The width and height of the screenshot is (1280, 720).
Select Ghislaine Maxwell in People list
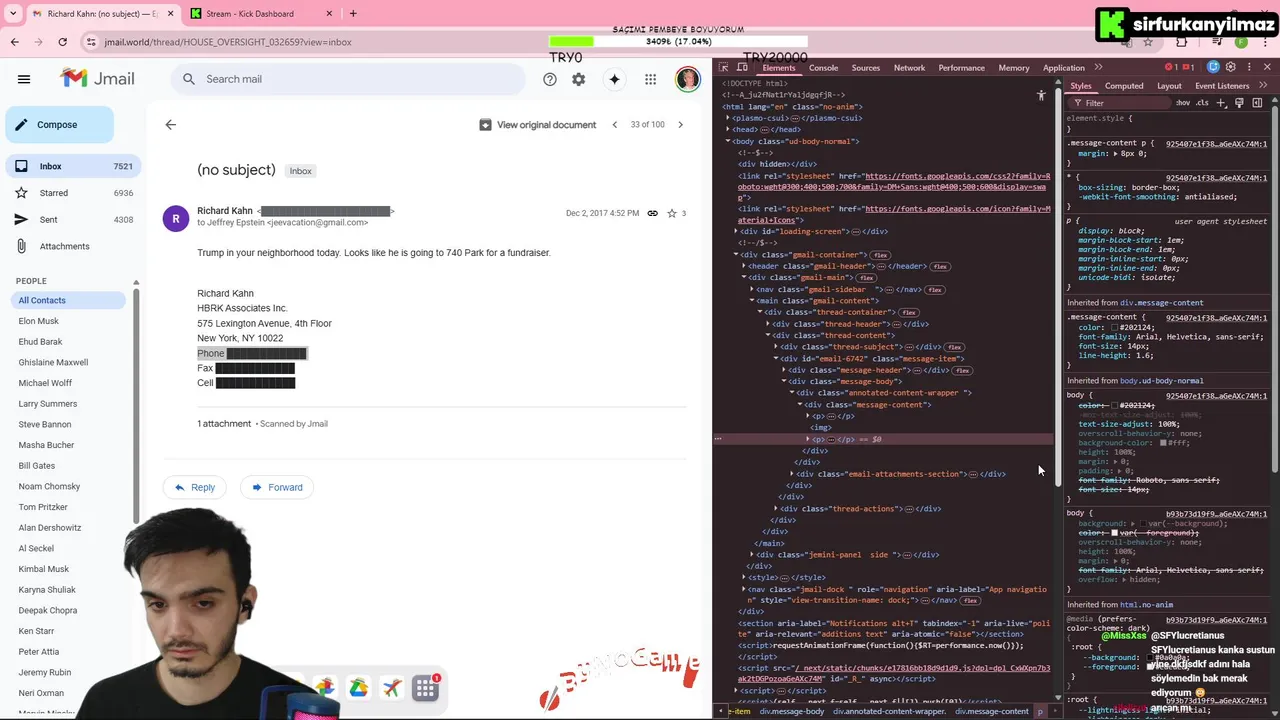coord(53,362)
